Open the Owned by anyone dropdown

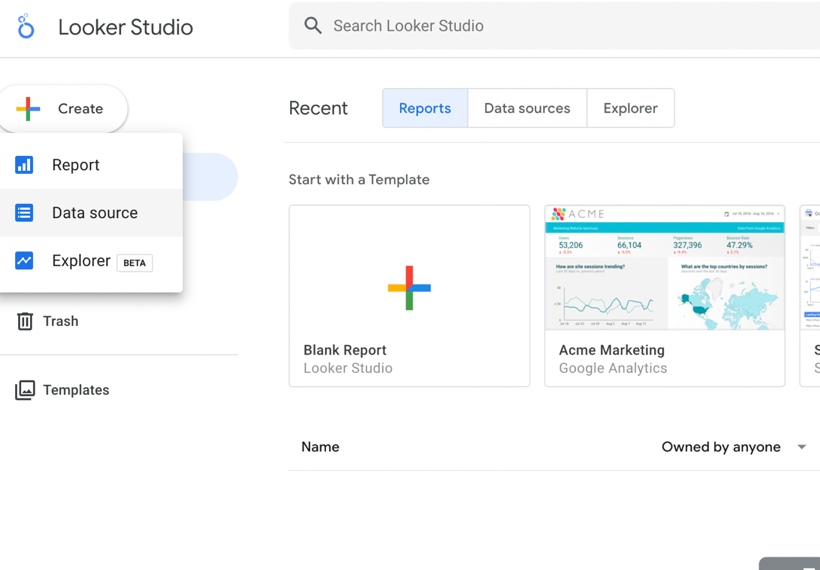721,447
